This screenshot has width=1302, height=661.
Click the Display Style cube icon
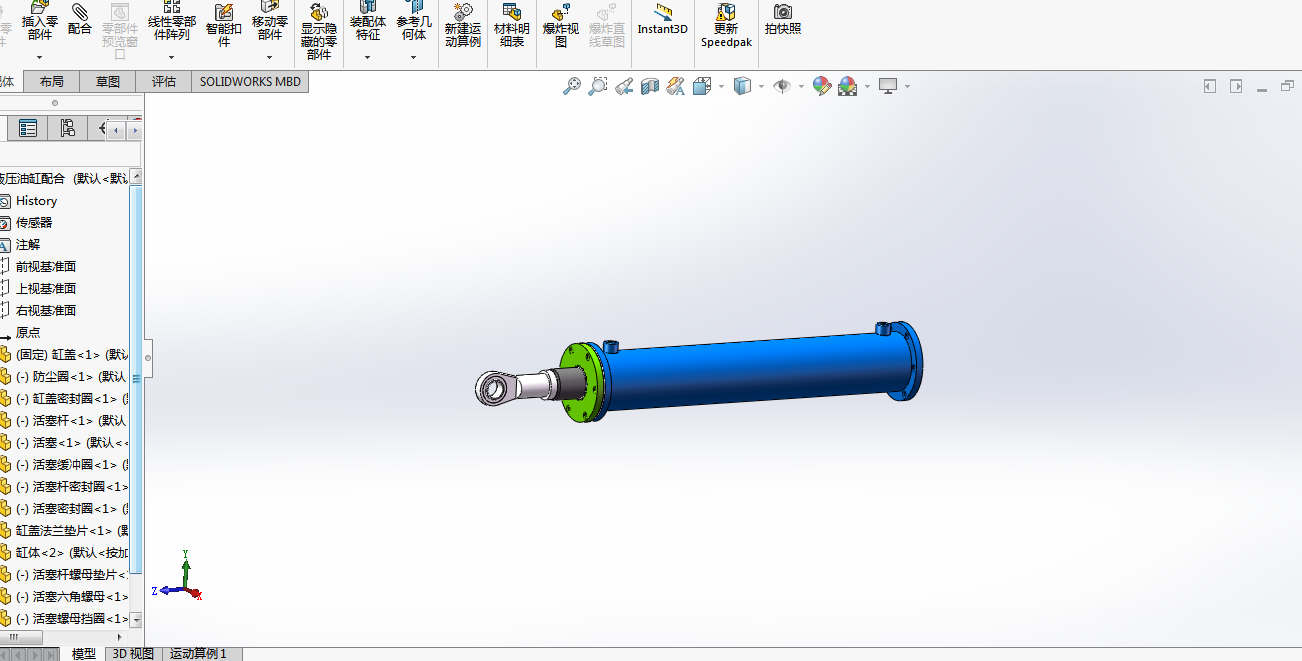pyautogui.click(x=742, y=87)
